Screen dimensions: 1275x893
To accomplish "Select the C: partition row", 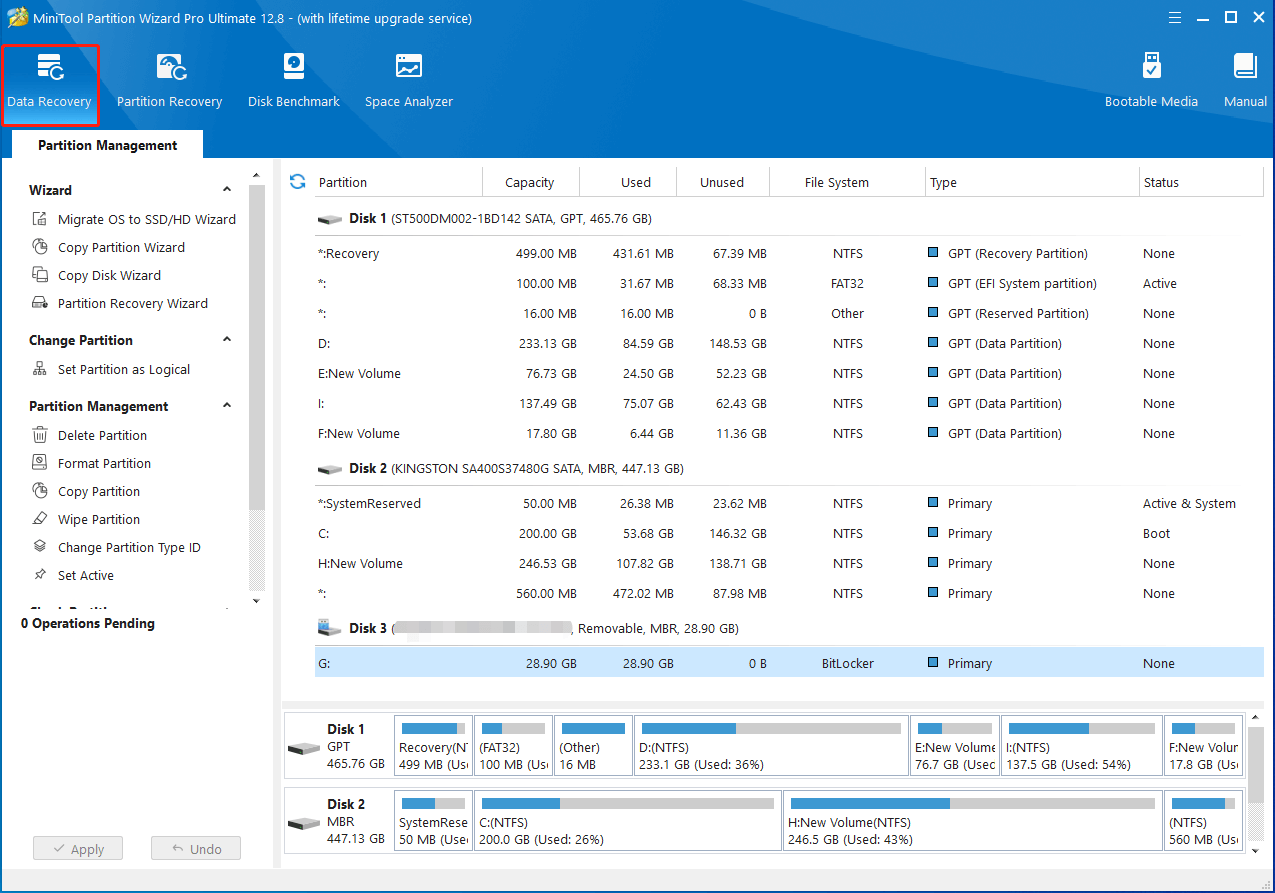I will 789,533.
